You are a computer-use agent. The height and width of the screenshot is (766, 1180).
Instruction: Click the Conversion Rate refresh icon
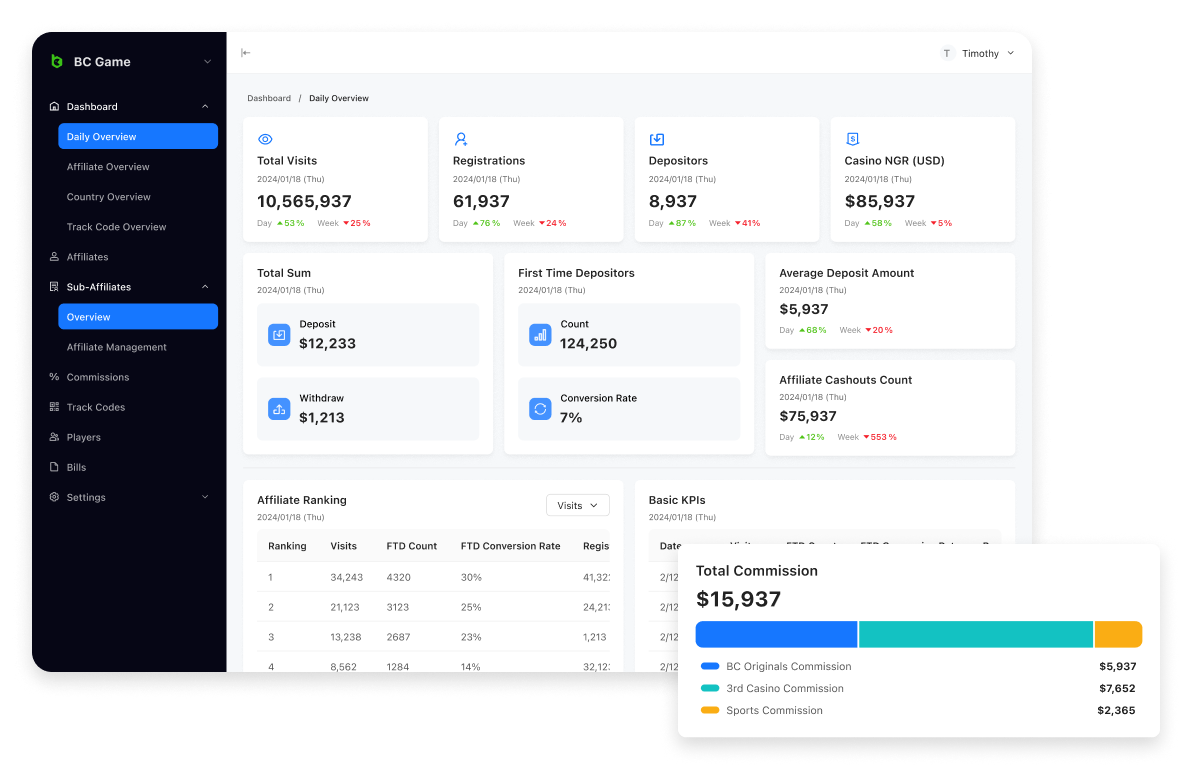click(540, 409)
